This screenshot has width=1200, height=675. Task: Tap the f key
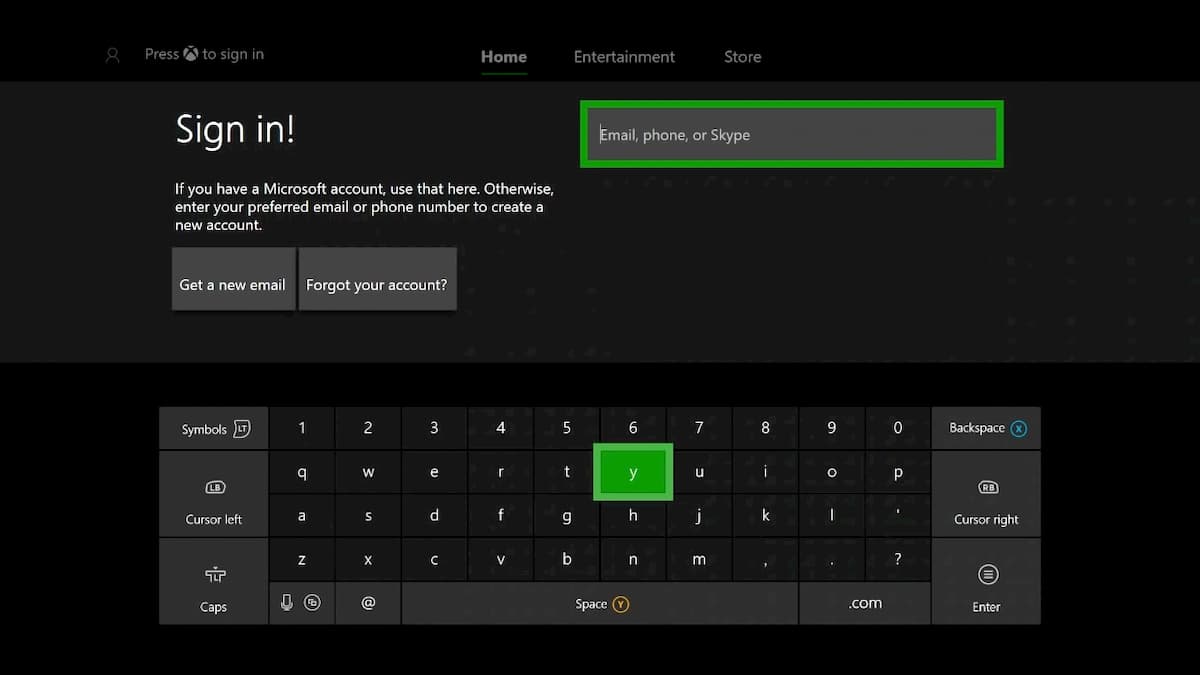501,516
